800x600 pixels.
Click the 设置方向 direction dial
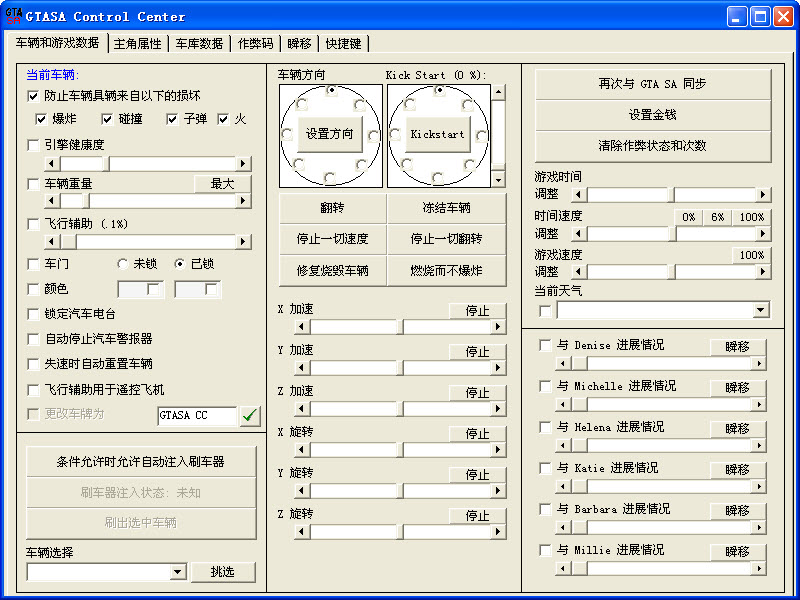coord(330,133)
